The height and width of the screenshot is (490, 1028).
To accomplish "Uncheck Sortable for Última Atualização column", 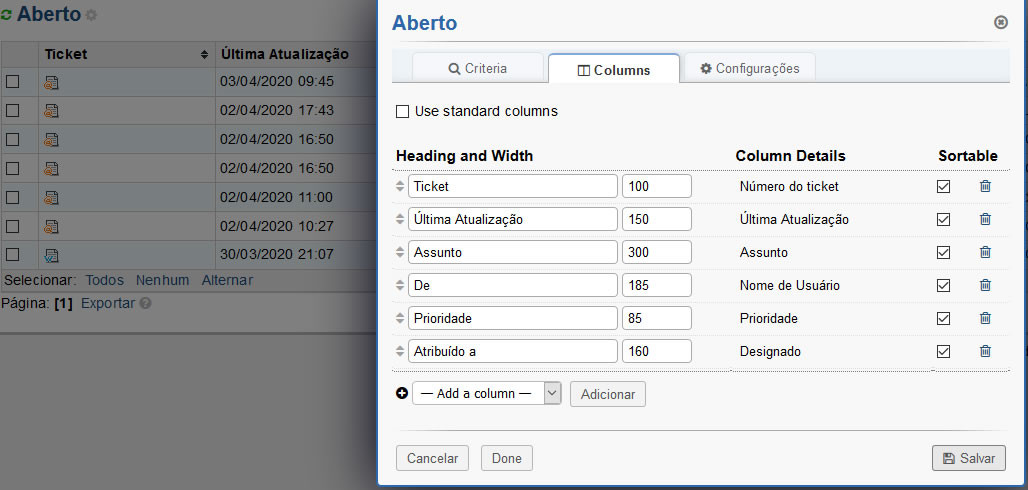I will point(943,219).
